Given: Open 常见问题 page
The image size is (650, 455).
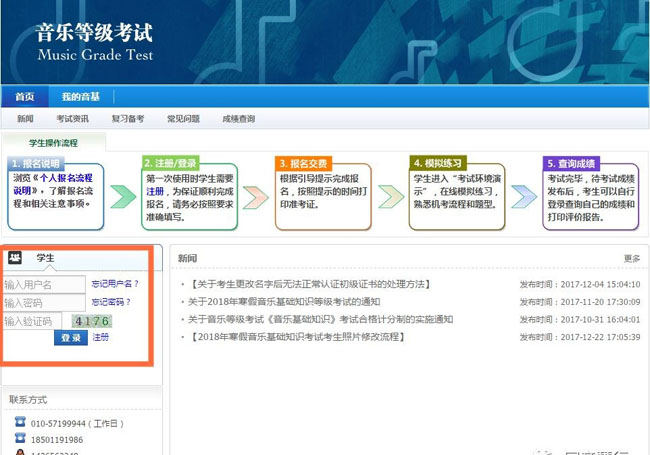Looking at the screenshot, I should [183, 119].
